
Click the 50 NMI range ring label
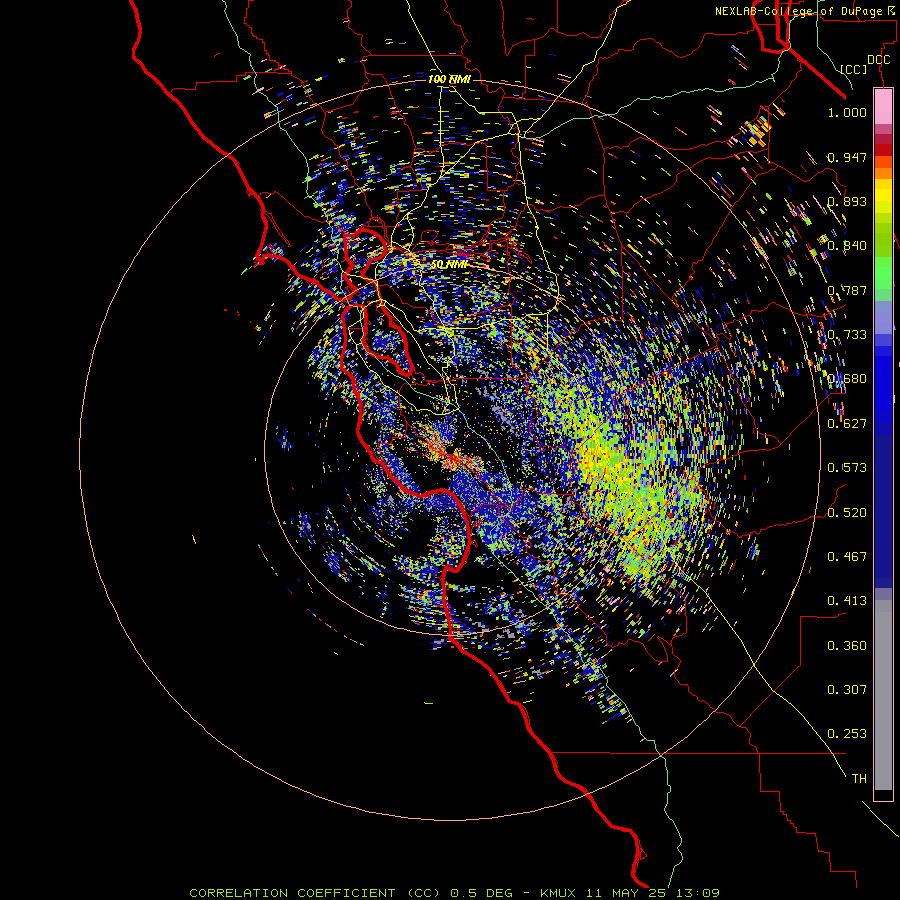[449, 265]
